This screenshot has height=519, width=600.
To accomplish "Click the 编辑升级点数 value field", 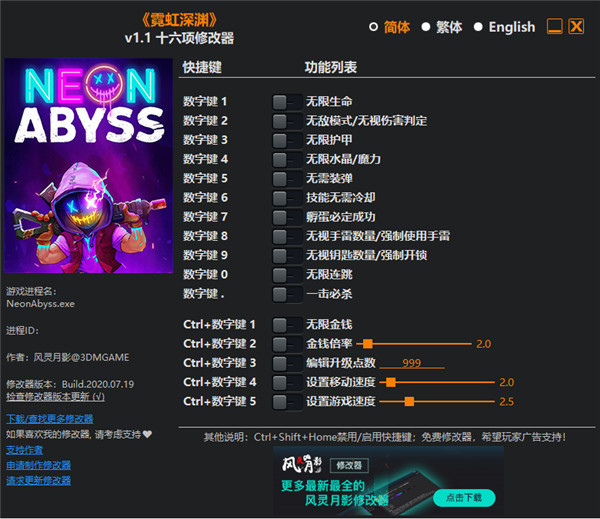I will pos(412,362).
